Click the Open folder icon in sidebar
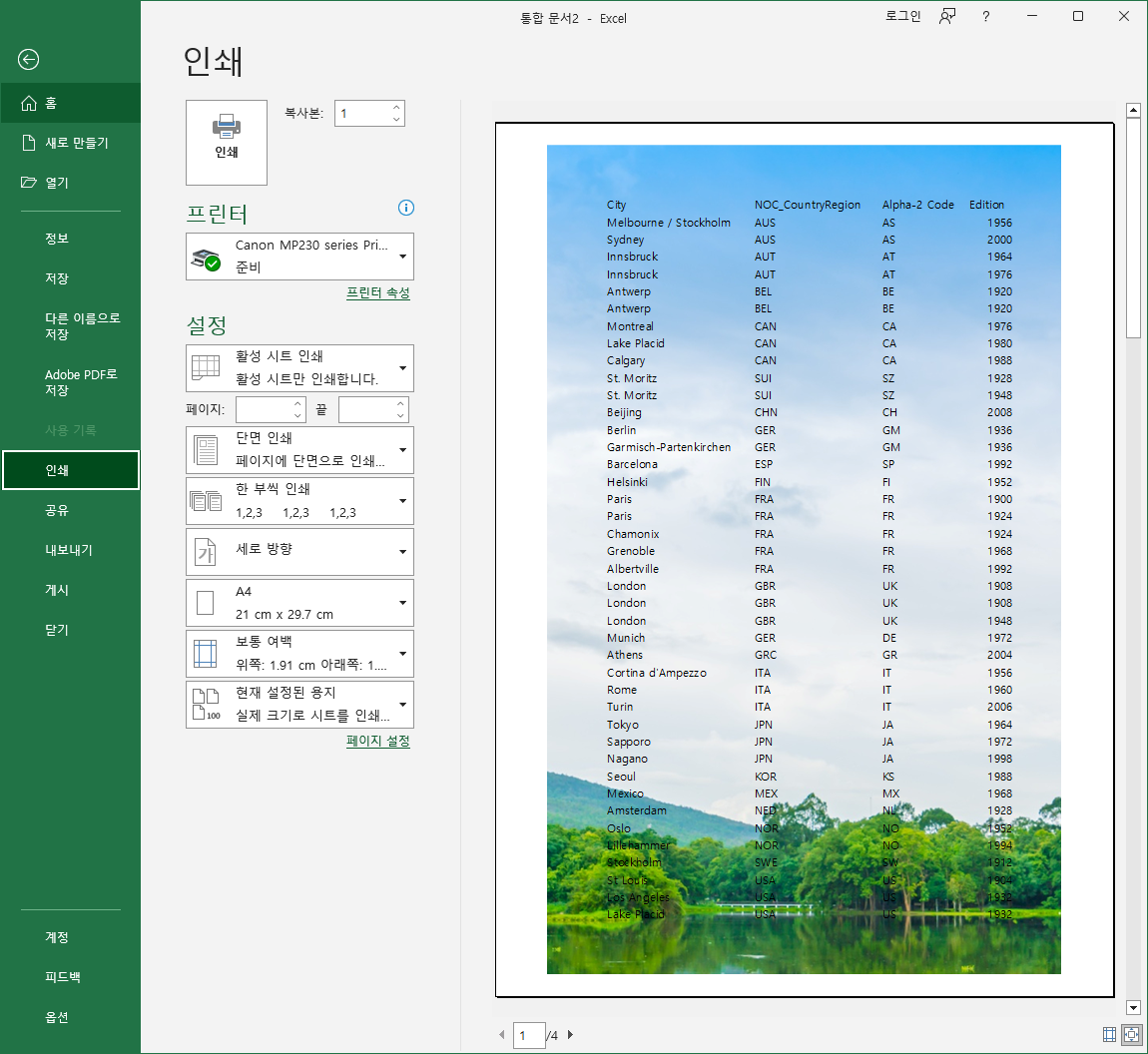The height and width of the screenshot is (1054, 1148). (x=29, y=183)
